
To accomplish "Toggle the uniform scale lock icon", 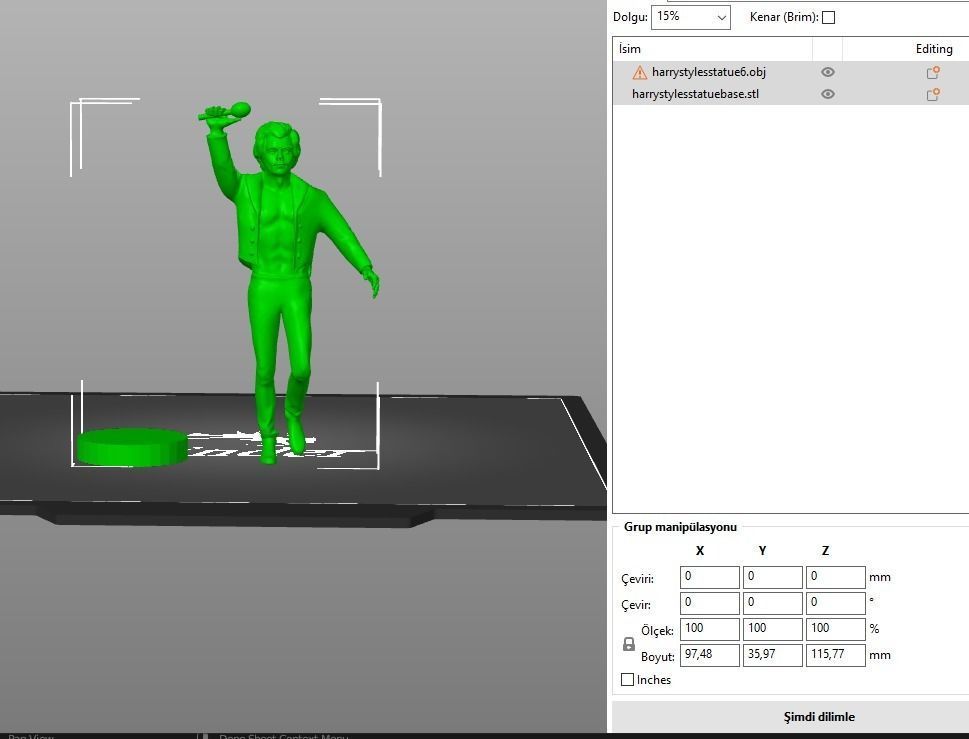I will [x=628, y=644].
